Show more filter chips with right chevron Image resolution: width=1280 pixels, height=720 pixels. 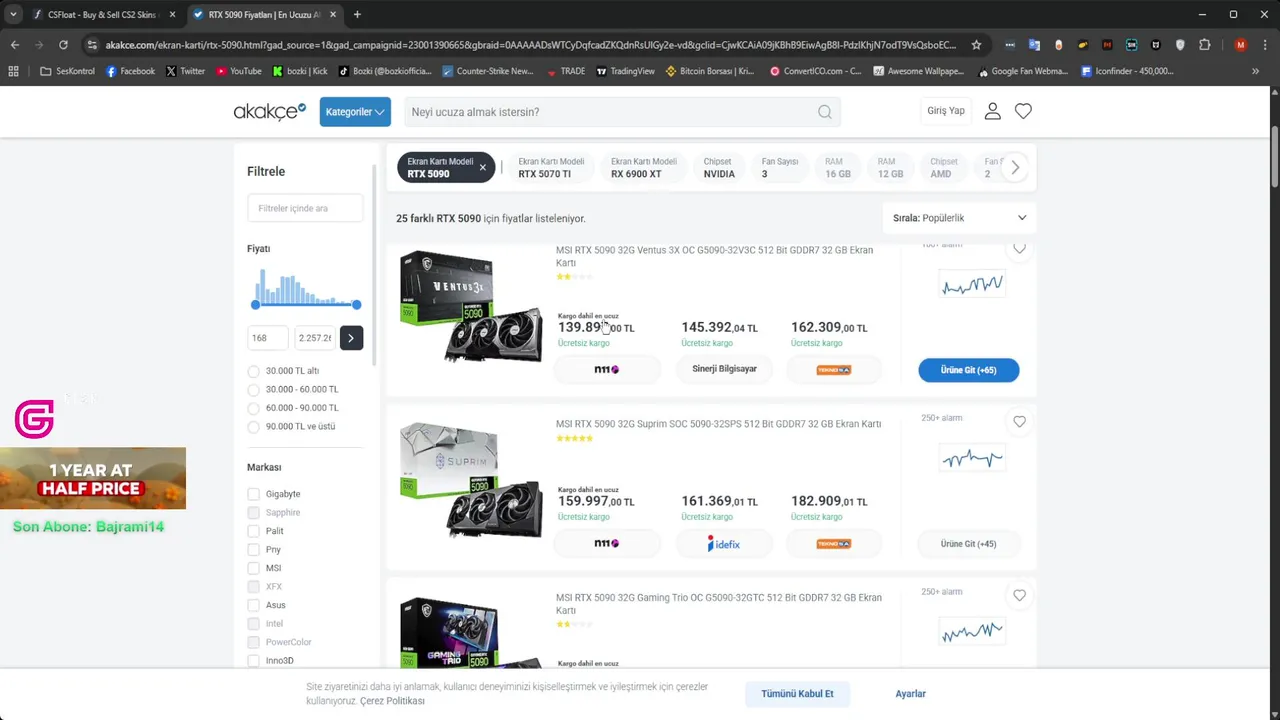[x=1015, y=168]
